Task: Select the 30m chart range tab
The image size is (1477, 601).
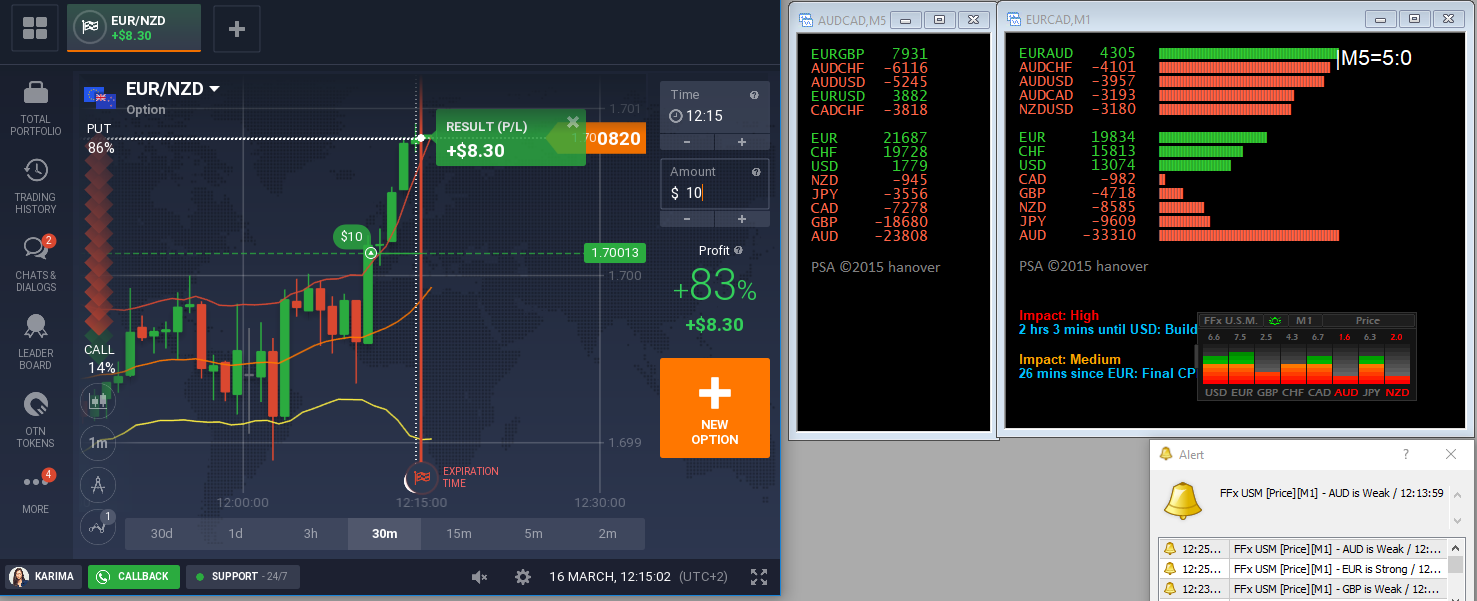Action: tap(385, 534)
